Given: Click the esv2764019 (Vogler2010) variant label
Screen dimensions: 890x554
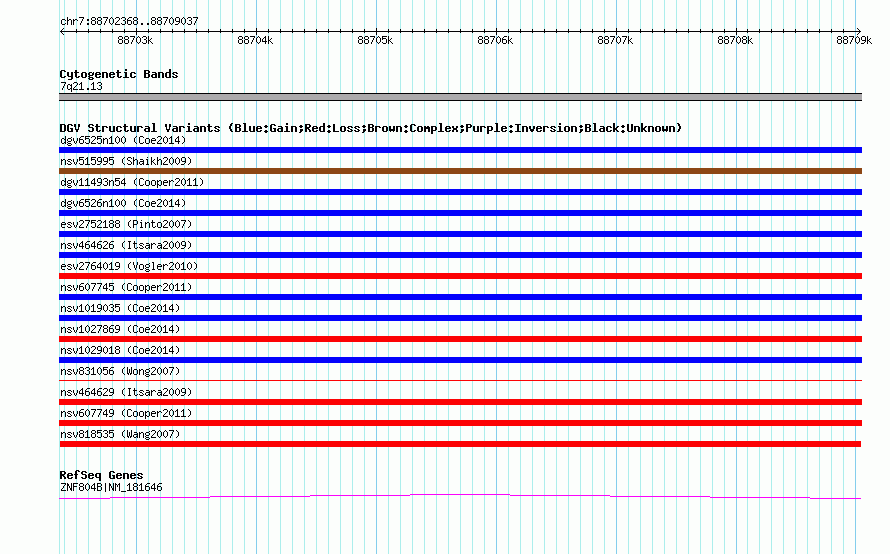Looking at the screenshot, I should point(129,266).
